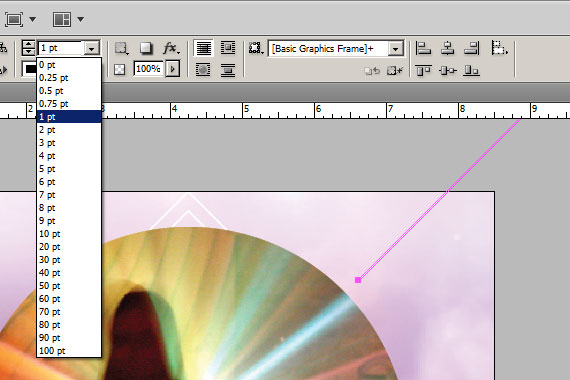The image size is (570, 380).
Task: Set stroke weight to 80 pt
Action: (69, 325)
